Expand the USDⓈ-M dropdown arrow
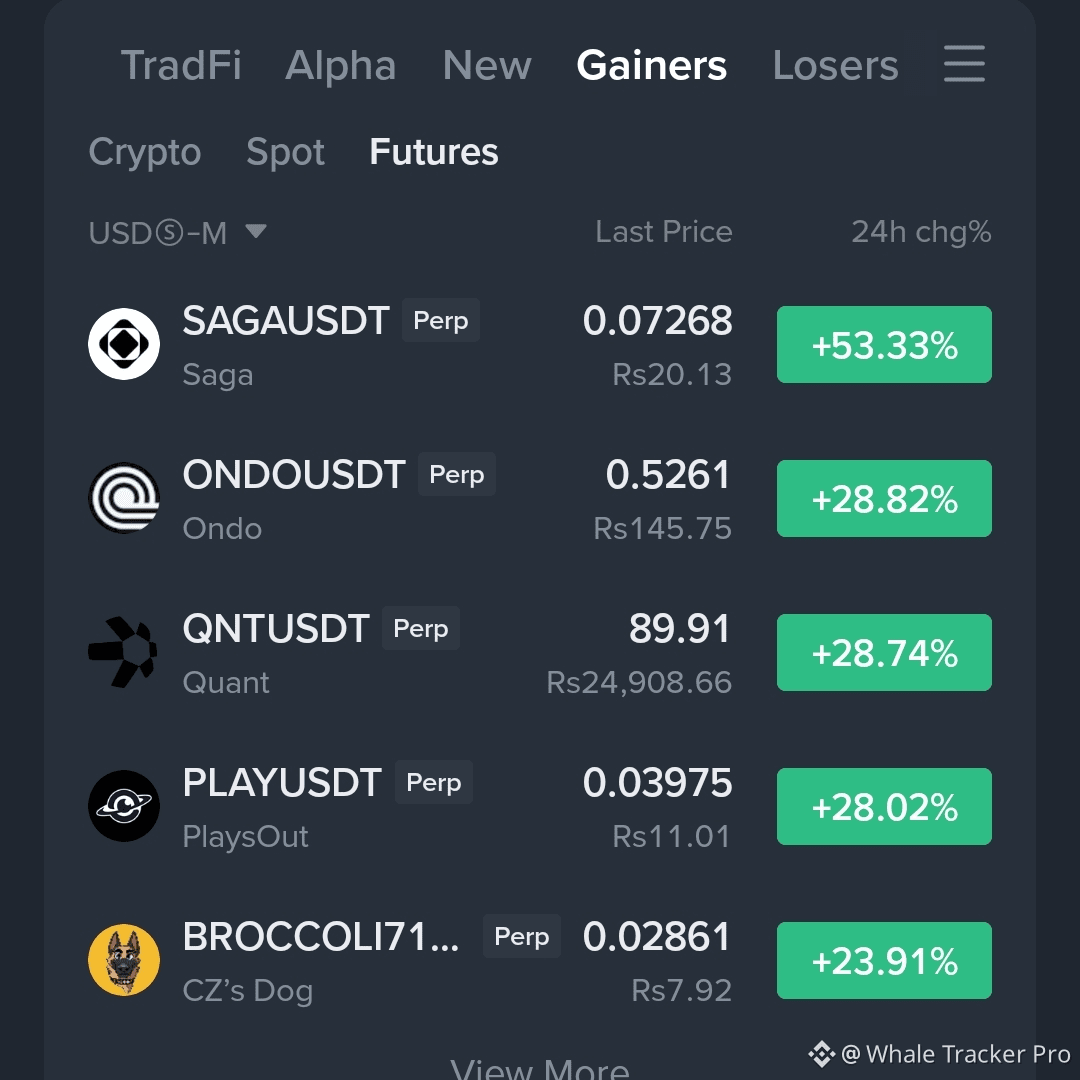This screenshot has width=1080, height=1080. 256,231
